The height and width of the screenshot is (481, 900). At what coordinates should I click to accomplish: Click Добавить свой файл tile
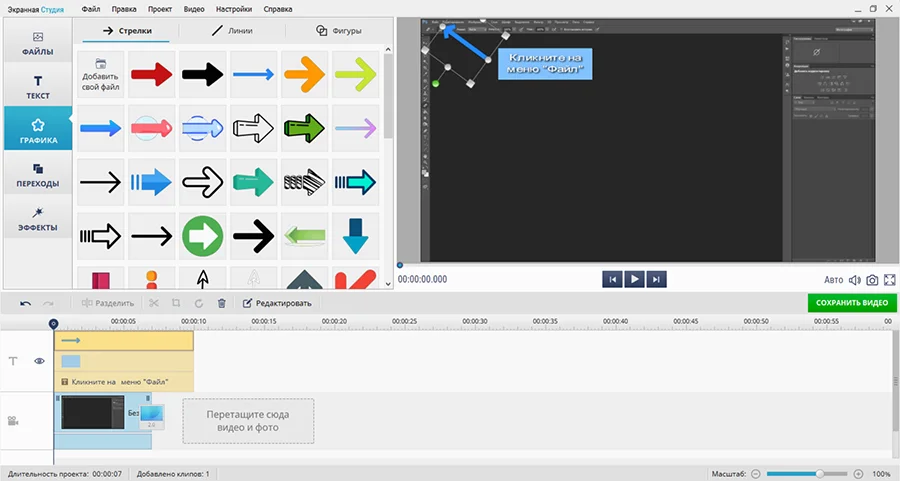98,73
